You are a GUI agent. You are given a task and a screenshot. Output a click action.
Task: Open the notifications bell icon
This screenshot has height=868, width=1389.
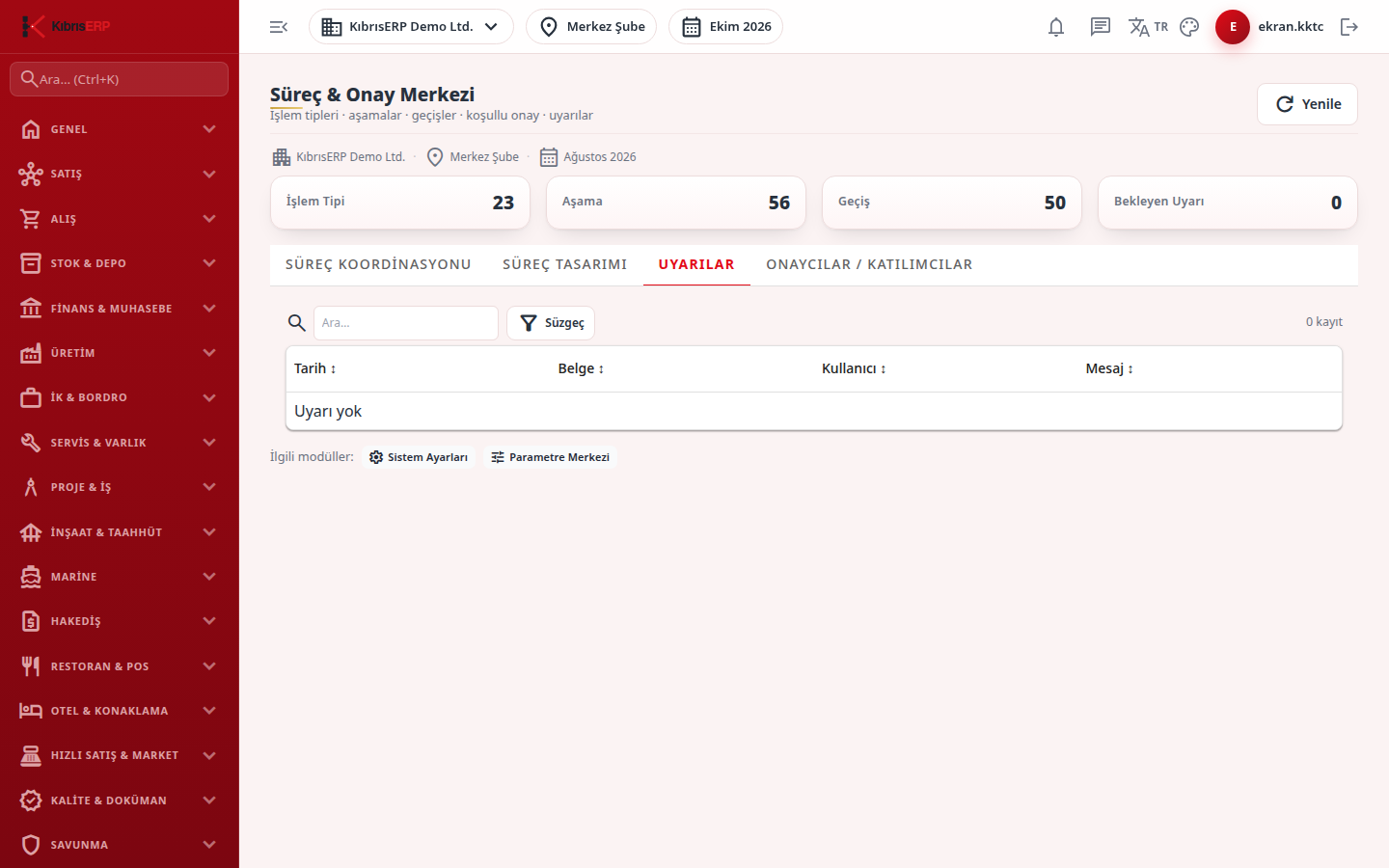click(x=1056, y=27)
